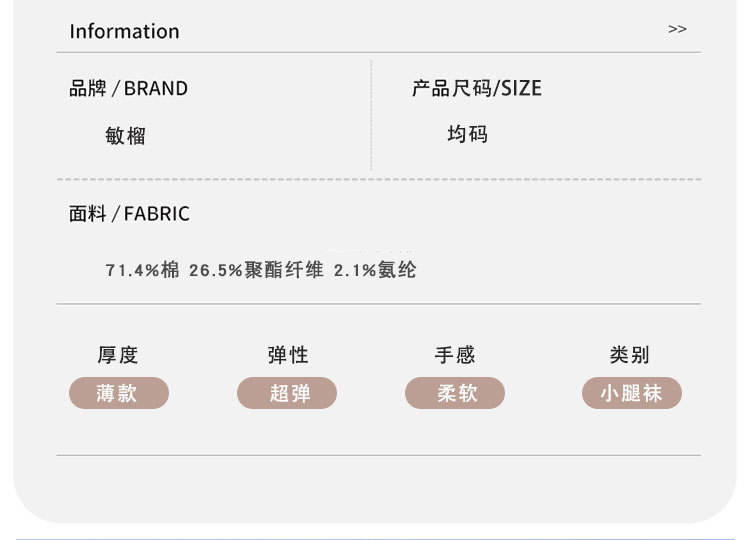
Task: Click the 小腿袜 category tag
Action: click(631, 393)
